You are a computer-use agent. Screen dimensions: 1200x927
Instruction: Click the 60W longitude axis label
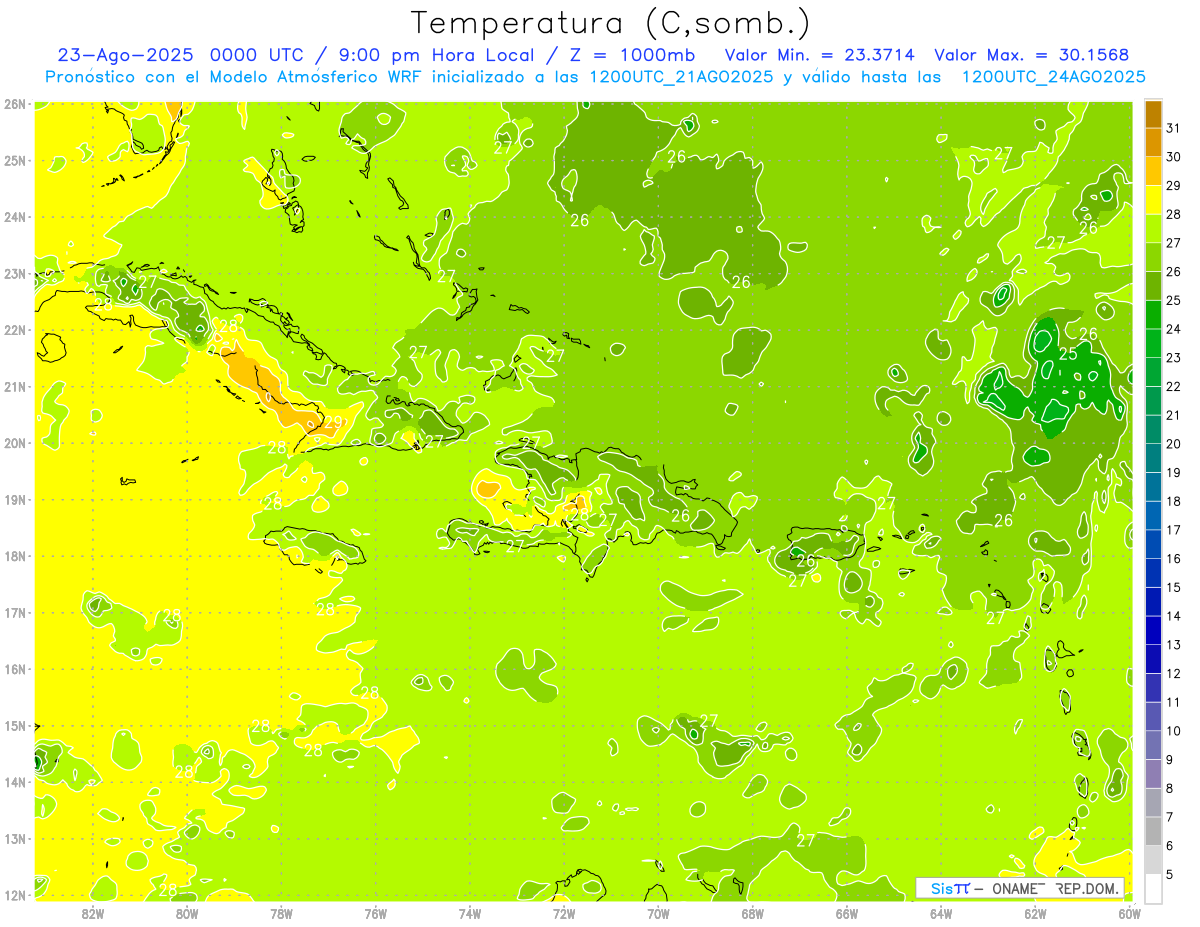point(1129,913)
